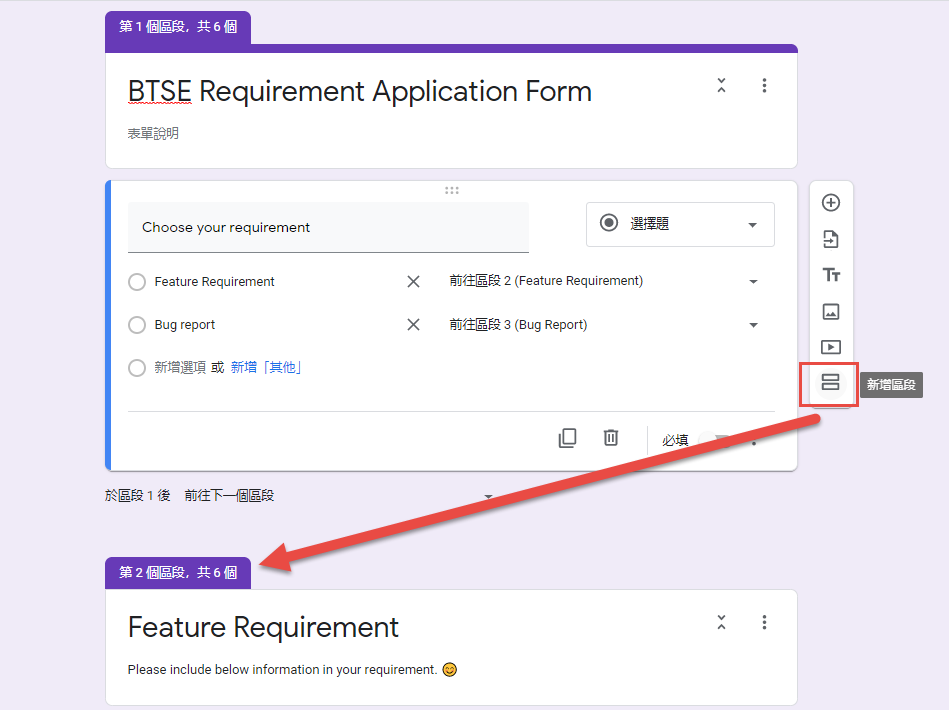The width and height of the screenshot is (949, 710).
Task: Click the 第 2 個區段，共 6 個 label
Action: (178, 573)
